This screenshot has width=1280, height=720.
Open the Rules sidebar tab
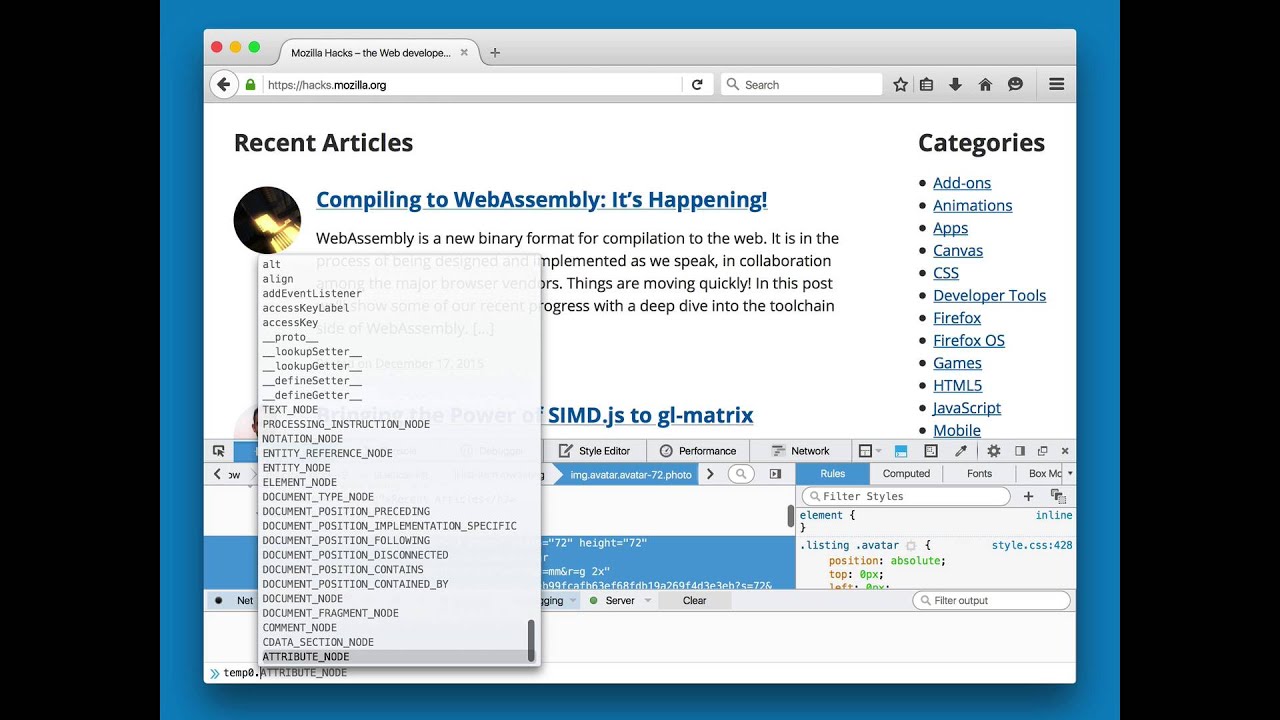tap(833, 474)
